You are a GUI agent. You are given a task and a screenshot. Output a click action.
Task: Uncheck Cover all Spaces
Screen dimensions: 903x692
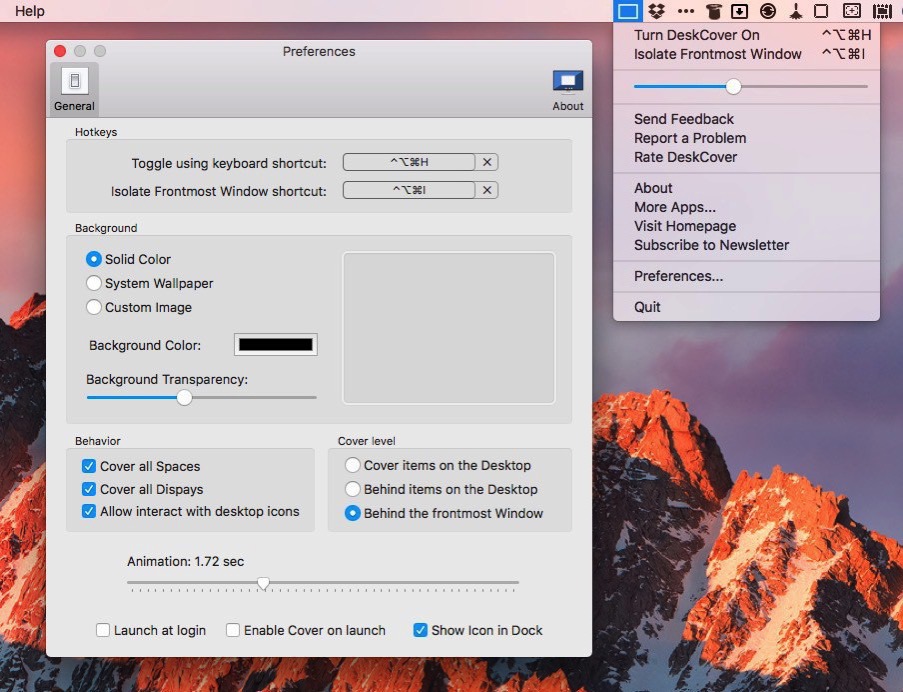[89, 466]
